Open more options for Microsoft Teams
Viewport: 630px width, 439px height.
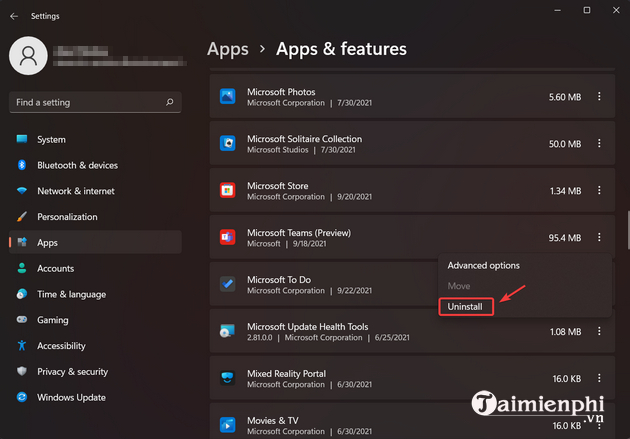pyautogui.click(x=599, y=237)
